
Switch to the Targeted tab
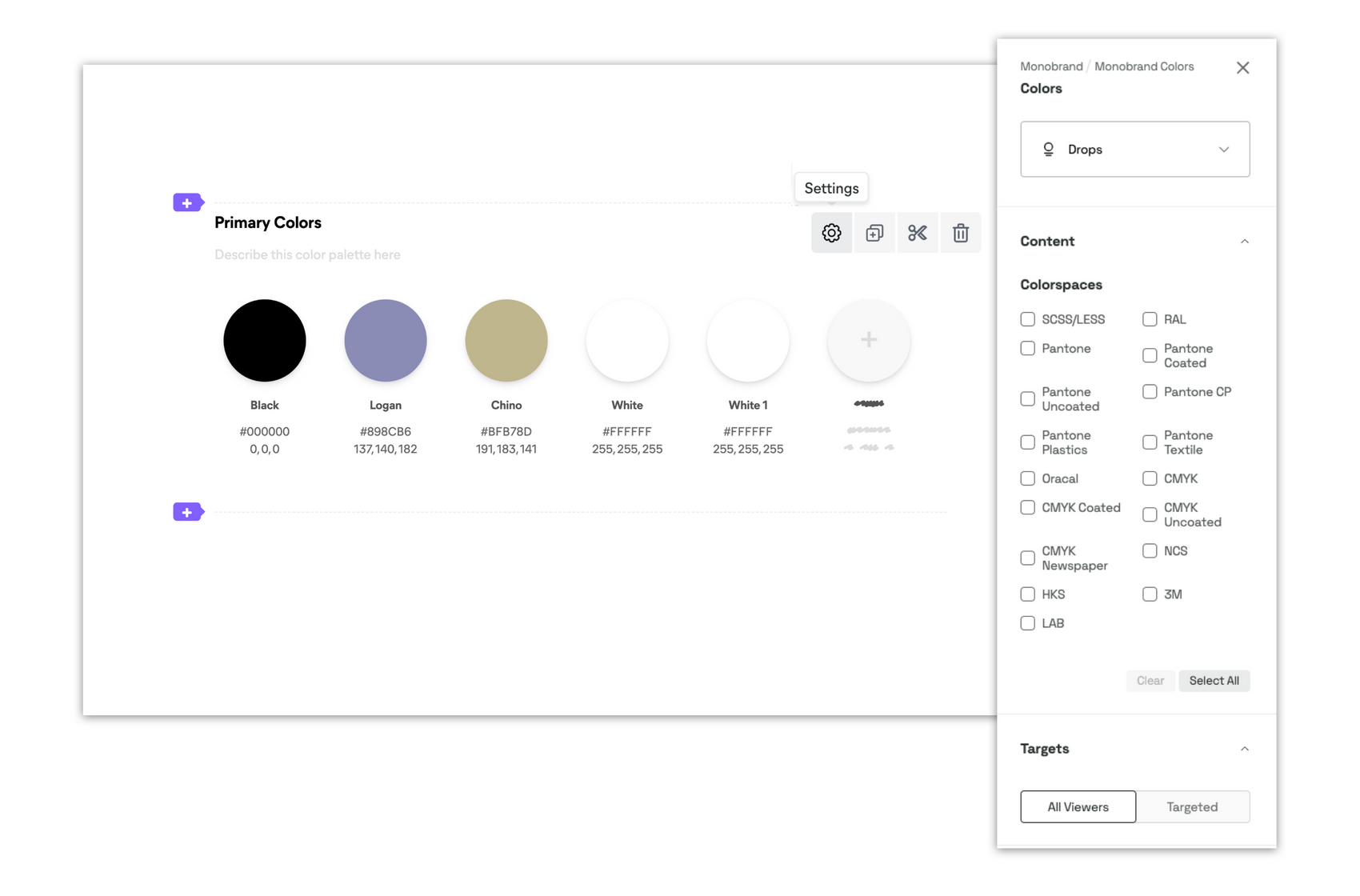tap(1192, 806)
